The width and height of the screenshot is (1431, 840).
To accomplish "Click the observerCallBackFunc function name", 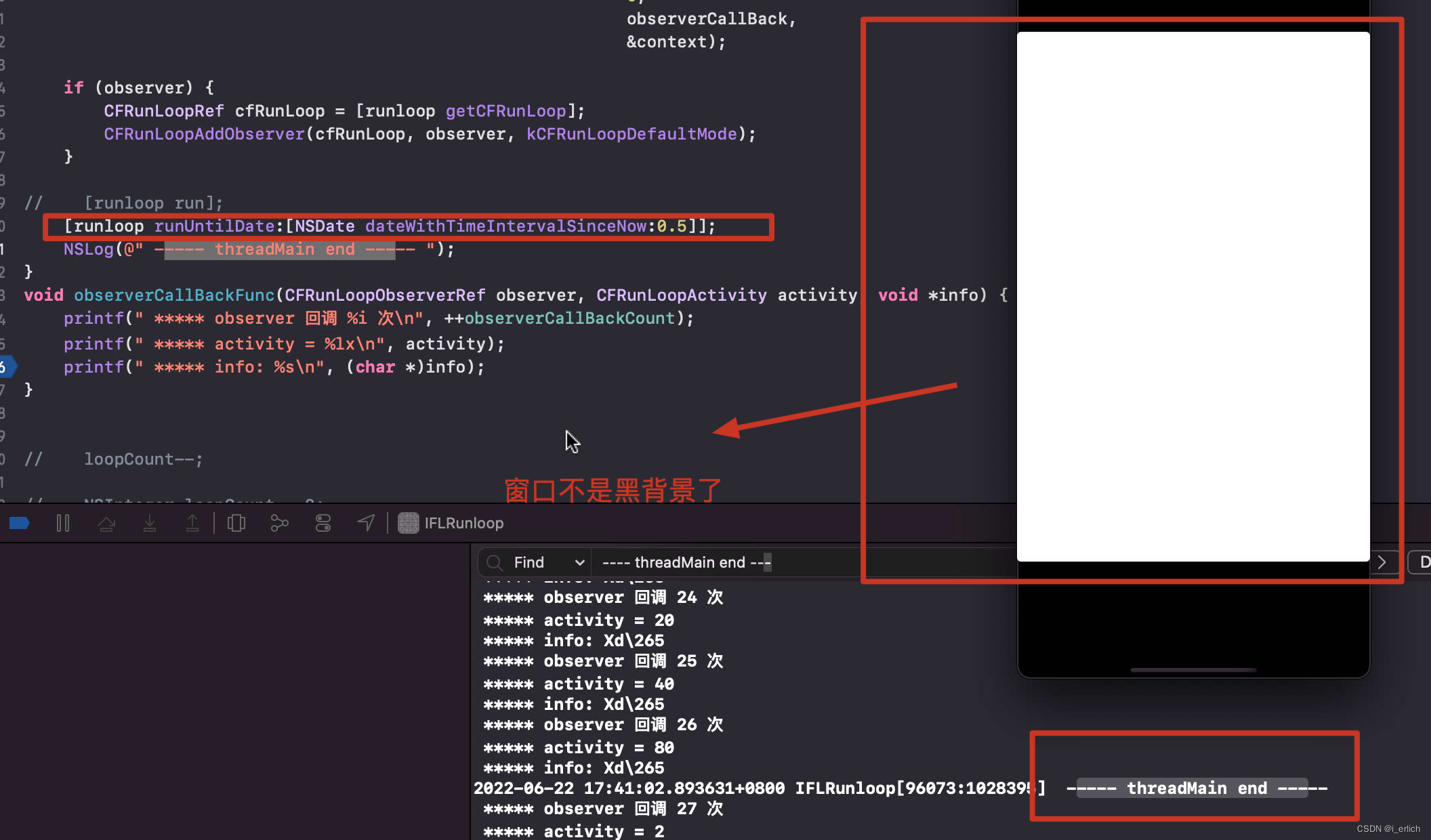I will tap(174, 295).
